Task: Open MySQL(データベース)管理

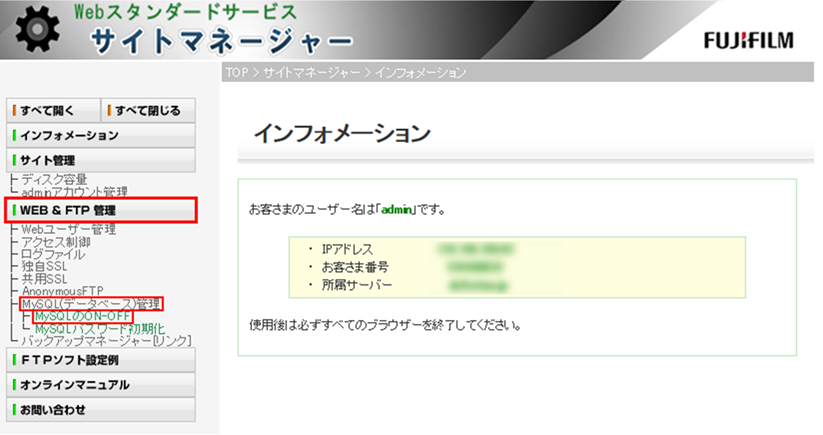Action: pyautogui.click(x=90, y=303)
